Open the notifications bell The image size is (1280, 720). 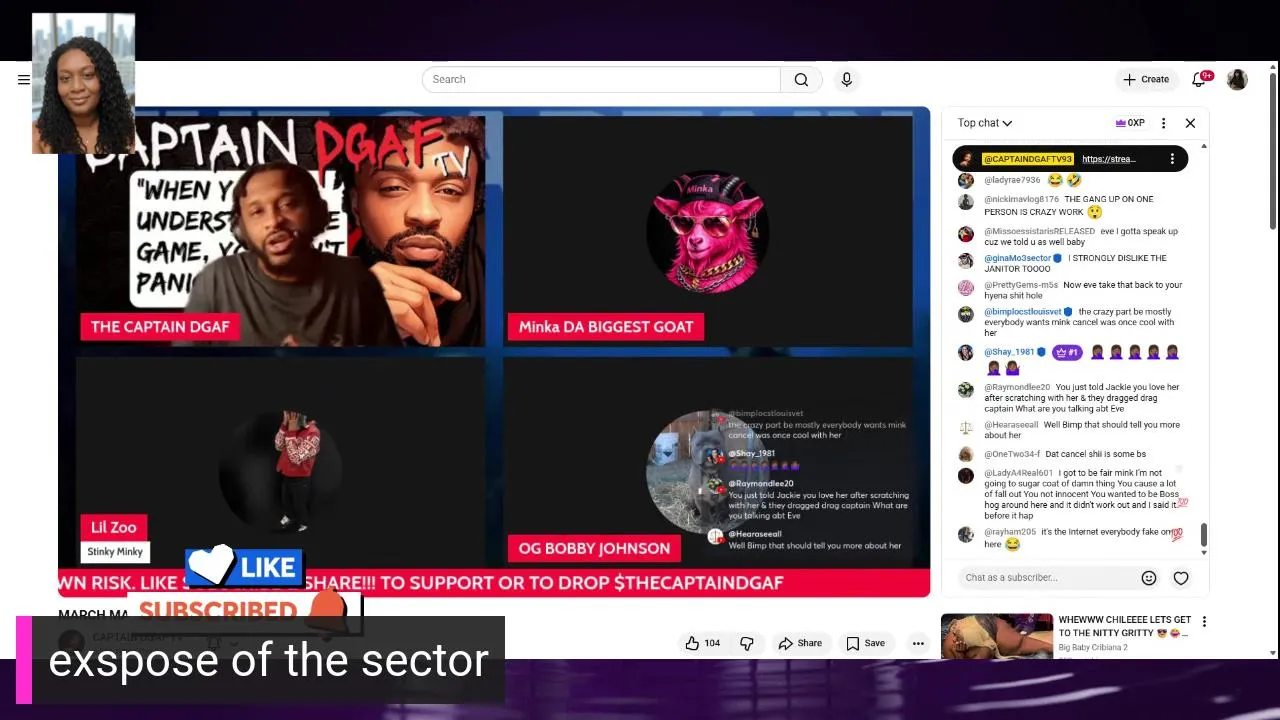click(x=1199, y=80)
